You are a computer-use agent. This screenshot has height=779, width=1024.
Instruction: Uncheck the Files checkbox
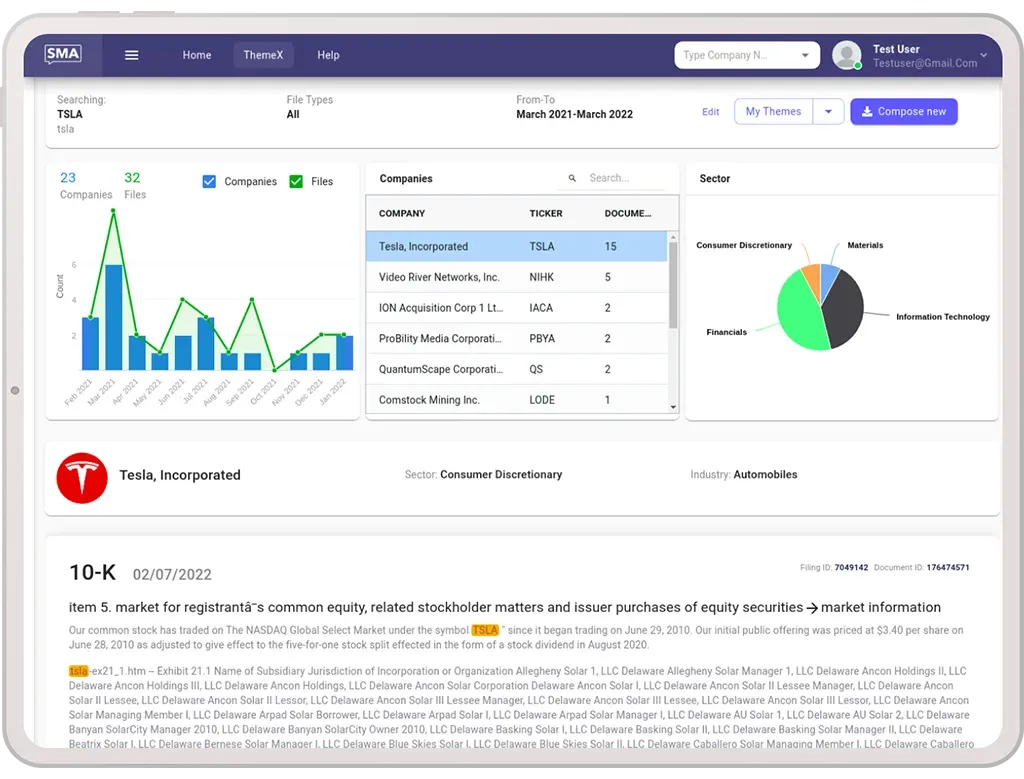[x=296, y=181]
